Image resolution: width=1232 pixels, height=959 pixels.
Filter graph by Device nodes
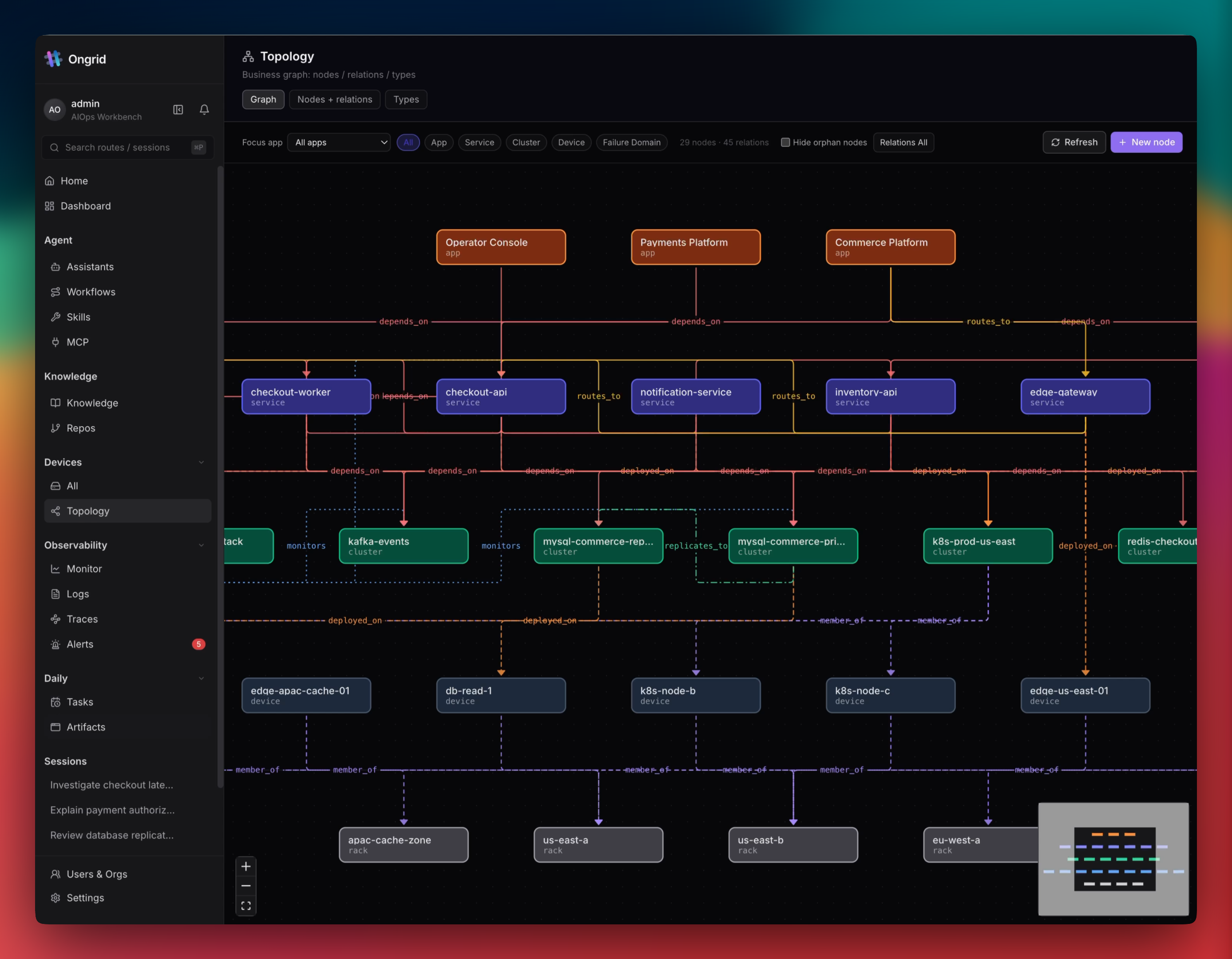(571, 142)
